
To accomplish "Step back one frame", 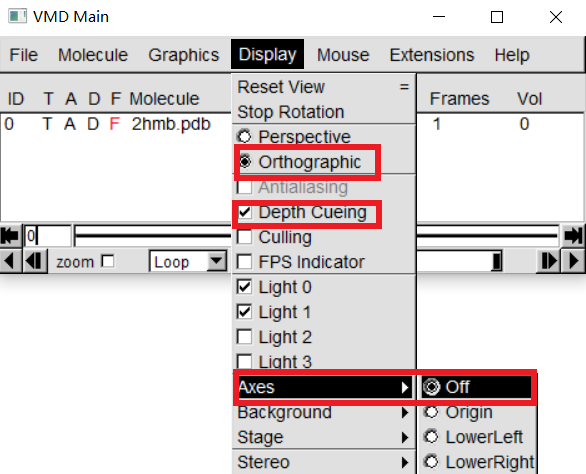I will click(34, 261).
